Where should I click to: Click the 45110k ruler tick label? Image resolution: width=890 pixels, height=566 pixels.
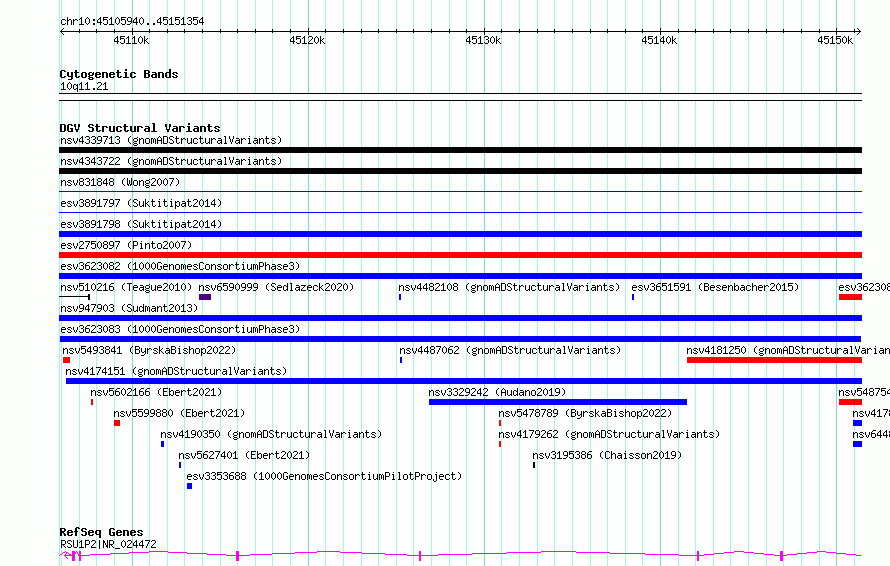[131, 40]
